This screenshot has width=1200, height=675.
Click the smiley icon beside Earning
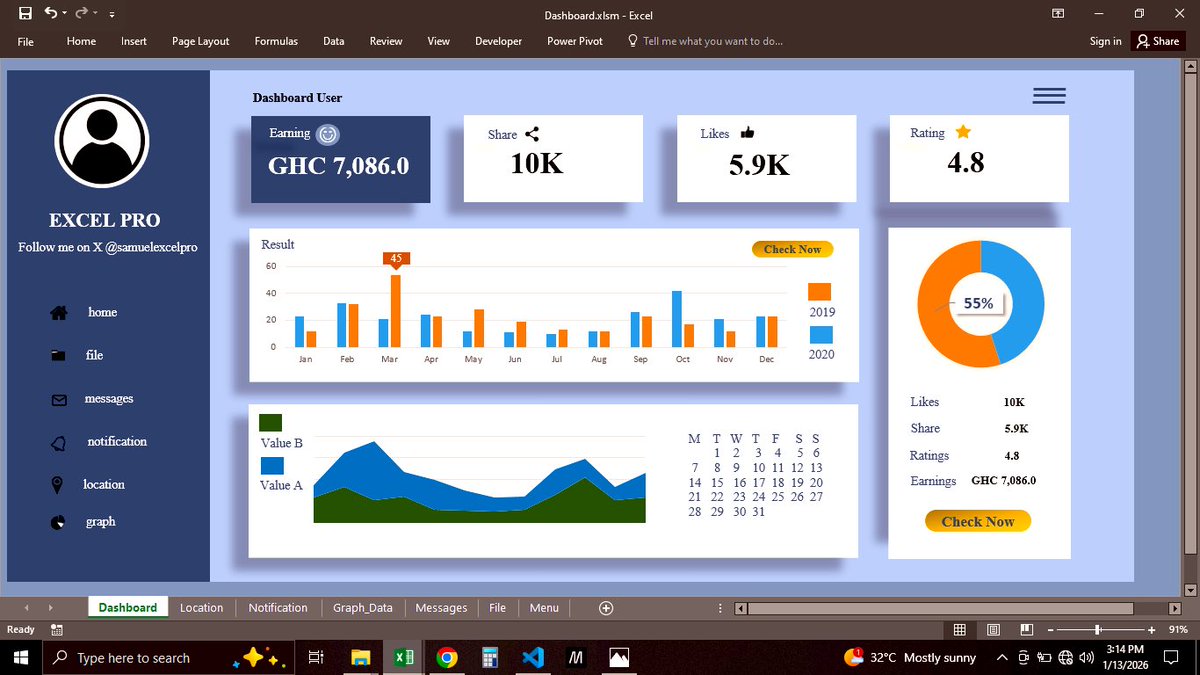[x=327, y=134]
